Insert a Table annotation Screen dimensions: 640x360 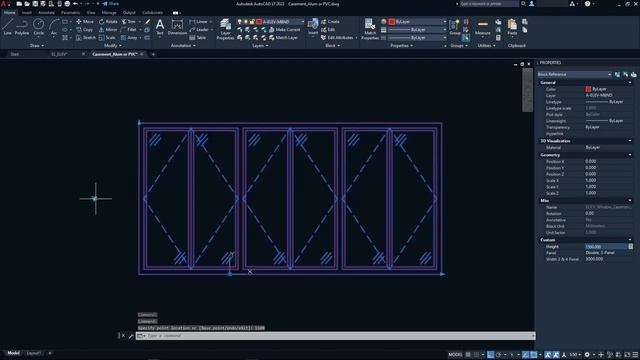(x=198, y=38)
